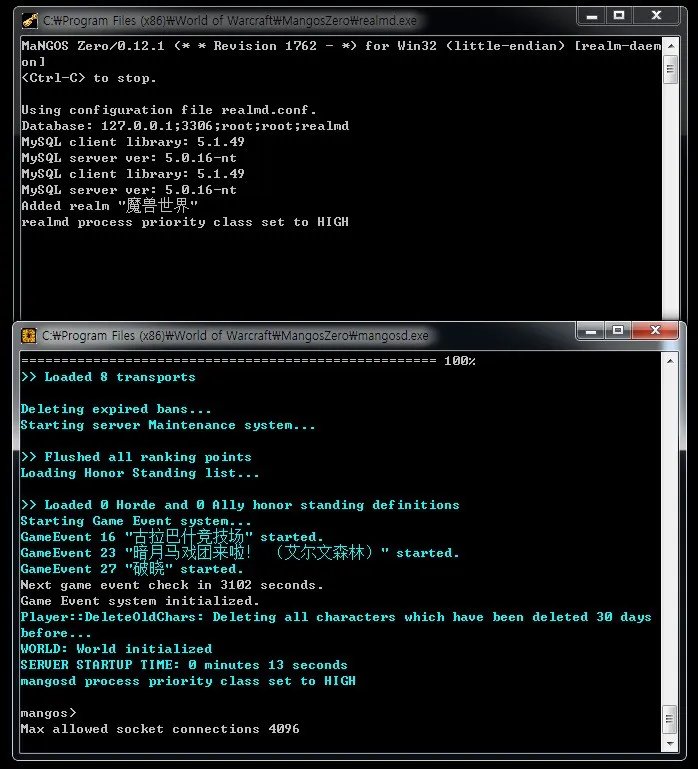Click the 'GameEvent 16' started line
Image resolution: width=698 pixels, height=769 pixels.
(x=172, y=537)
